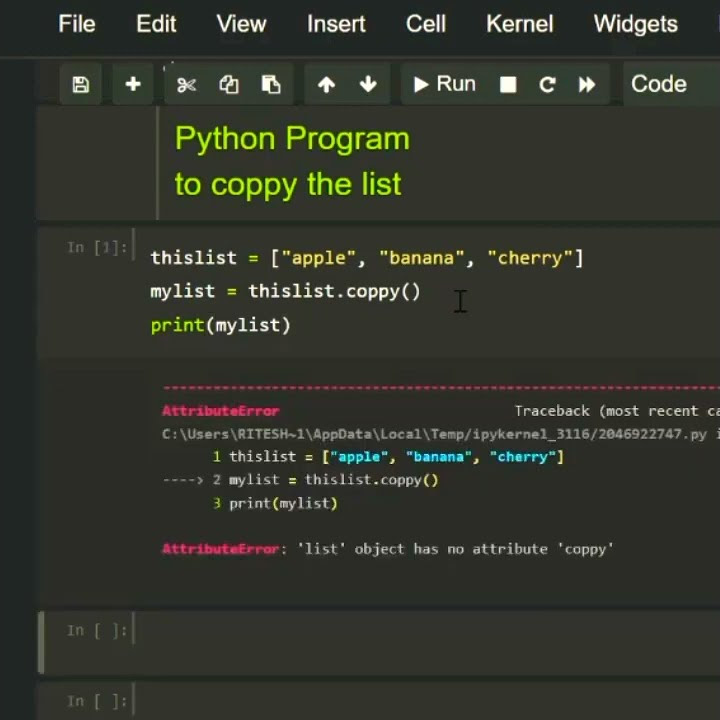The height and width of the screenshot is (720, 720).
Task: Click the Run button
Action: pyautogui.click(x=444, y=84)
